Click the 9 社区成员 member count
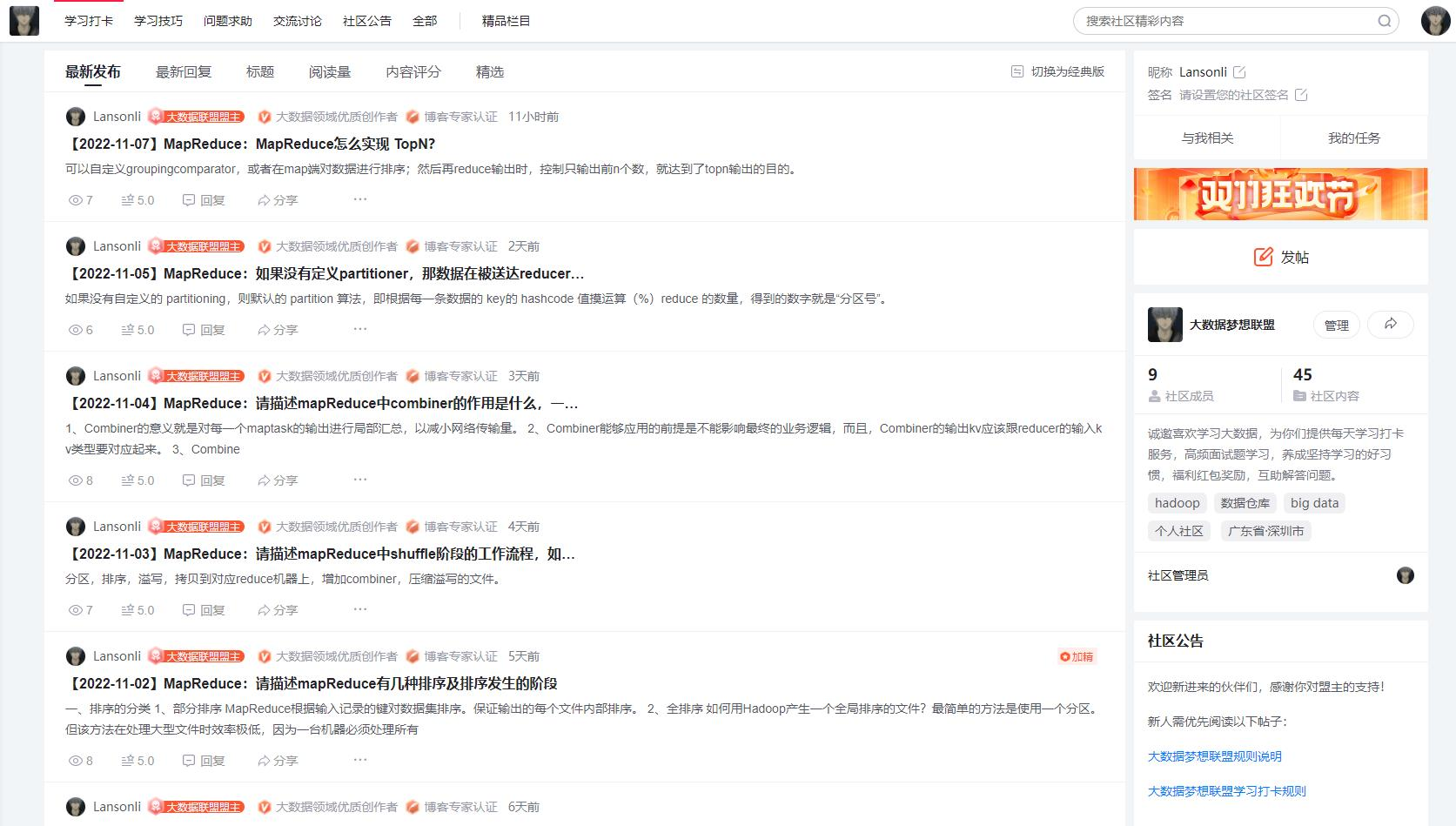1456x826 pixels. click(x=1180, y=385)
